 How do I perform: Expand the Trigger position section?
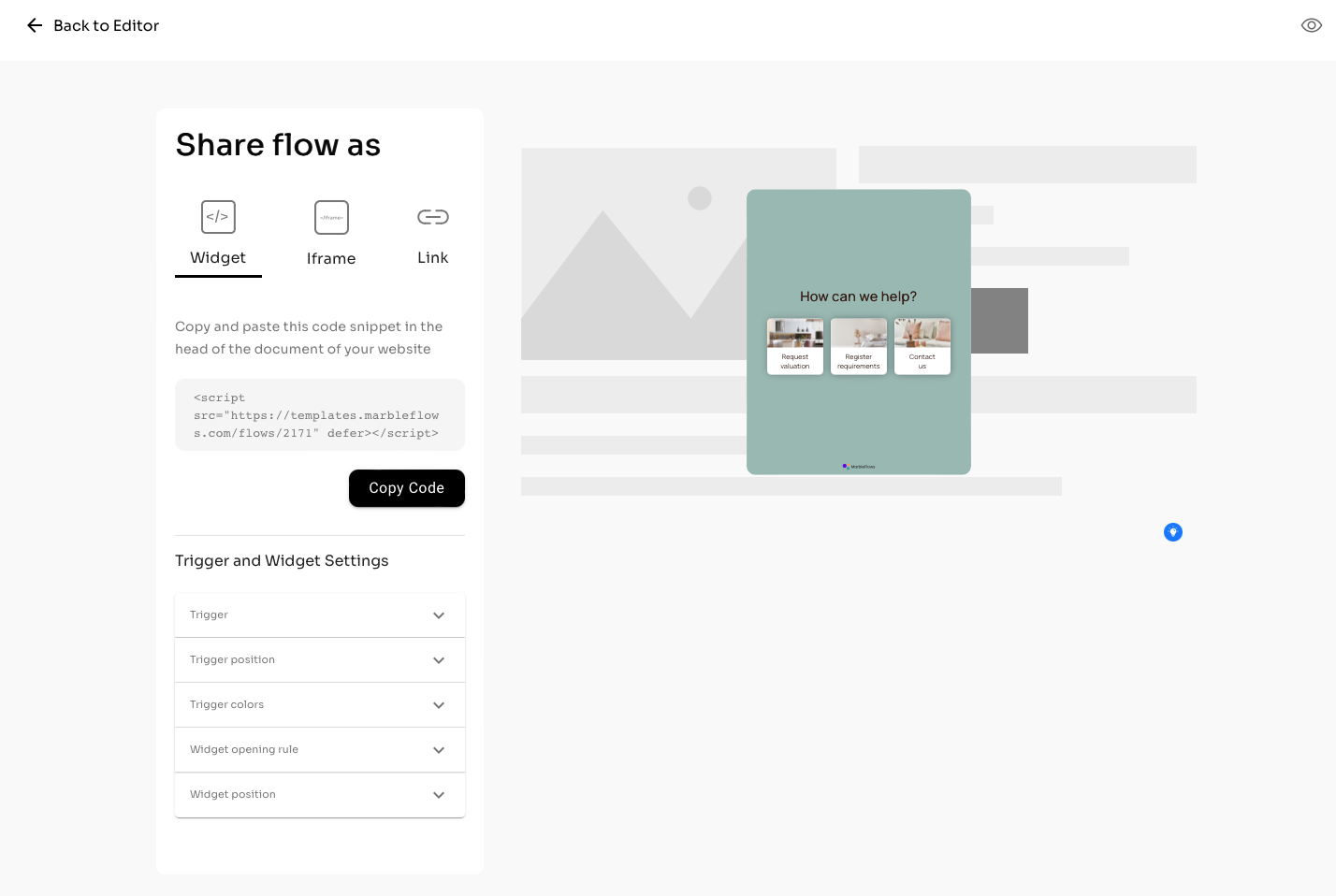point(320,660)
